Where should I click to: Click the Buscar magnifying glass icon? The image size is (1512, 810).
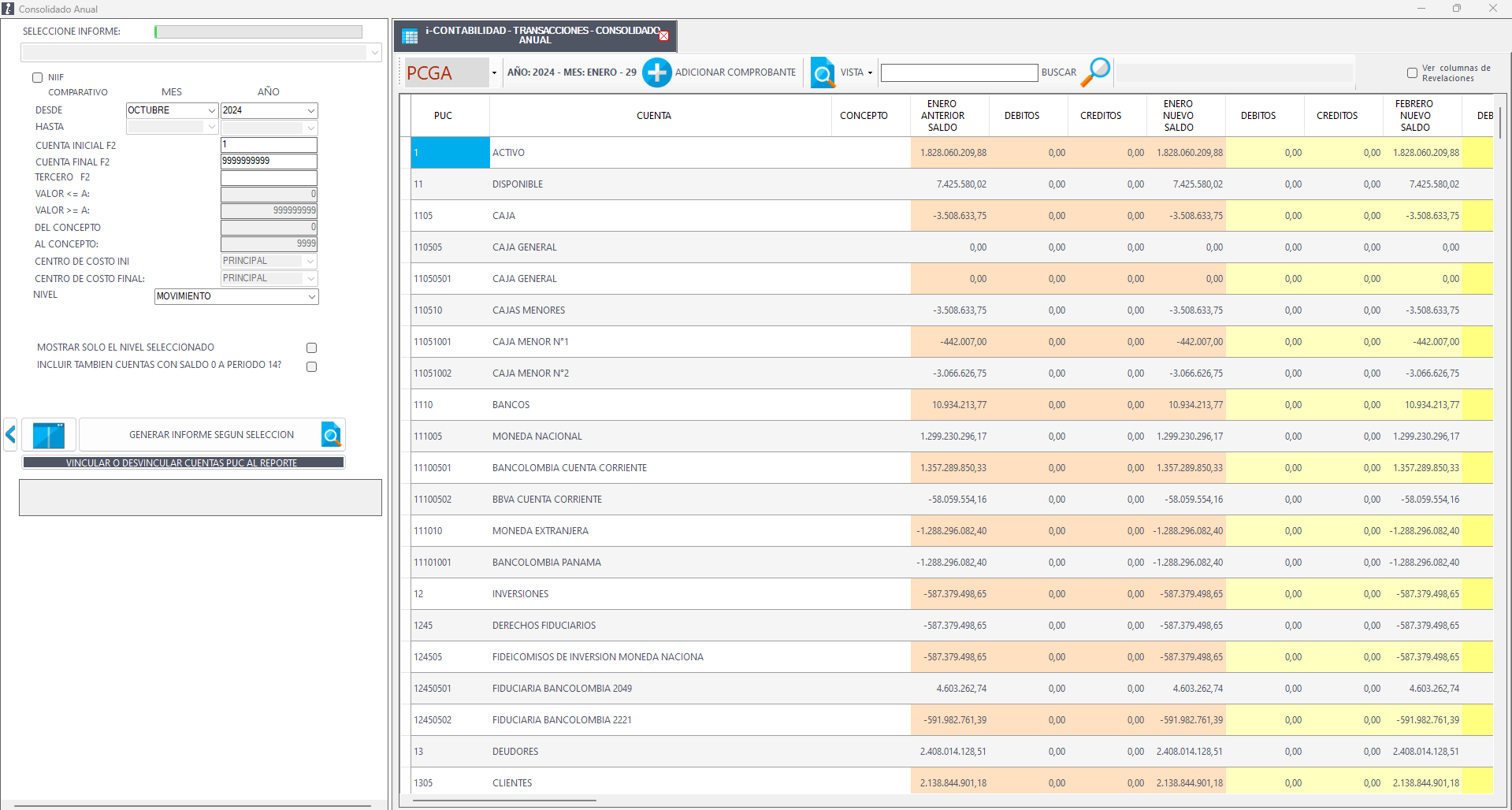pyautogui.click(x=1095, y=72)
